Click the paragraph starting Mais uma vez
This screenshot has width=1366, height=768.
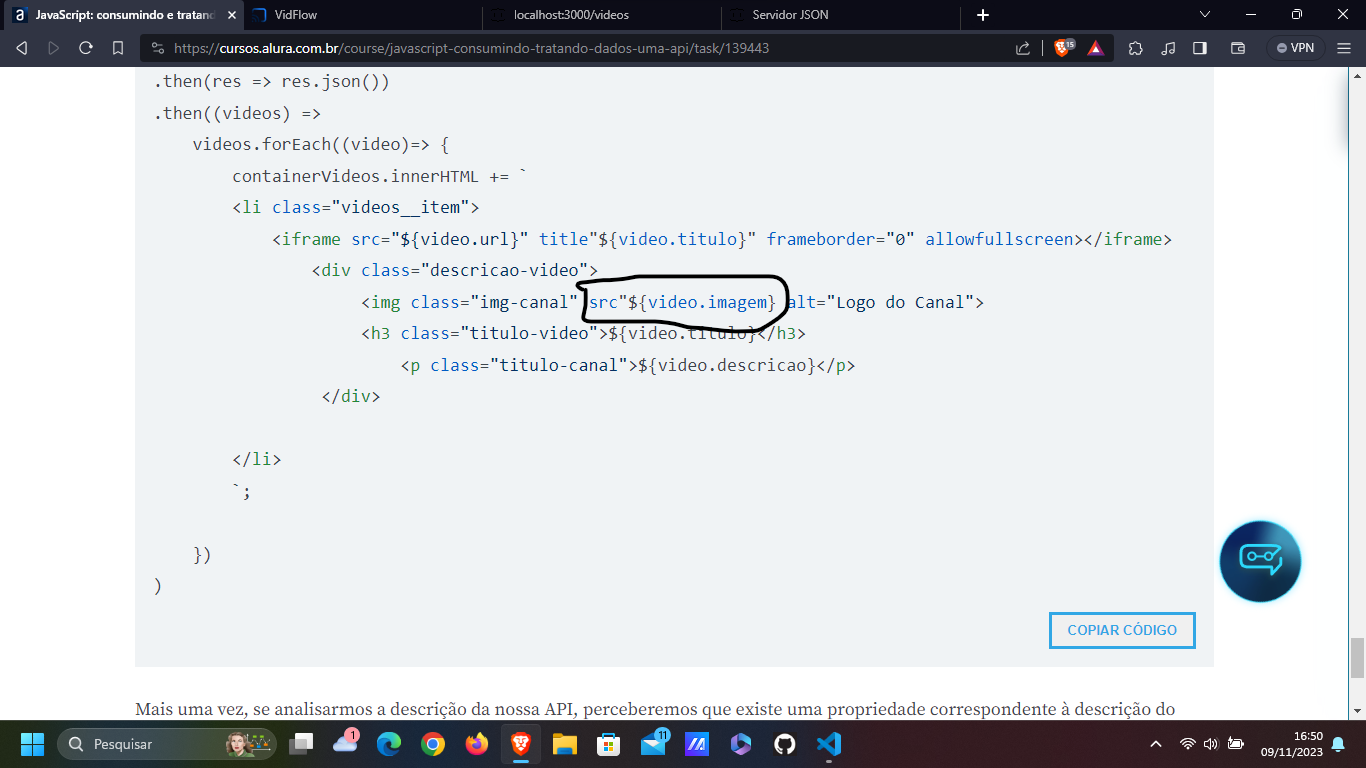point(655,710)
